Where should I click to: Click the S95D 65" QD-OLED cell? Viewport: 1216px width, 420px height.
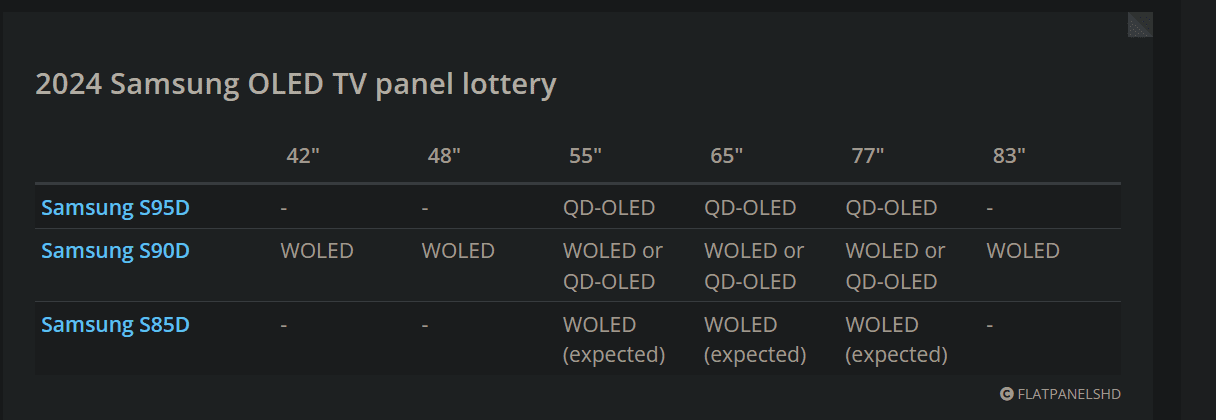(750, 208)
